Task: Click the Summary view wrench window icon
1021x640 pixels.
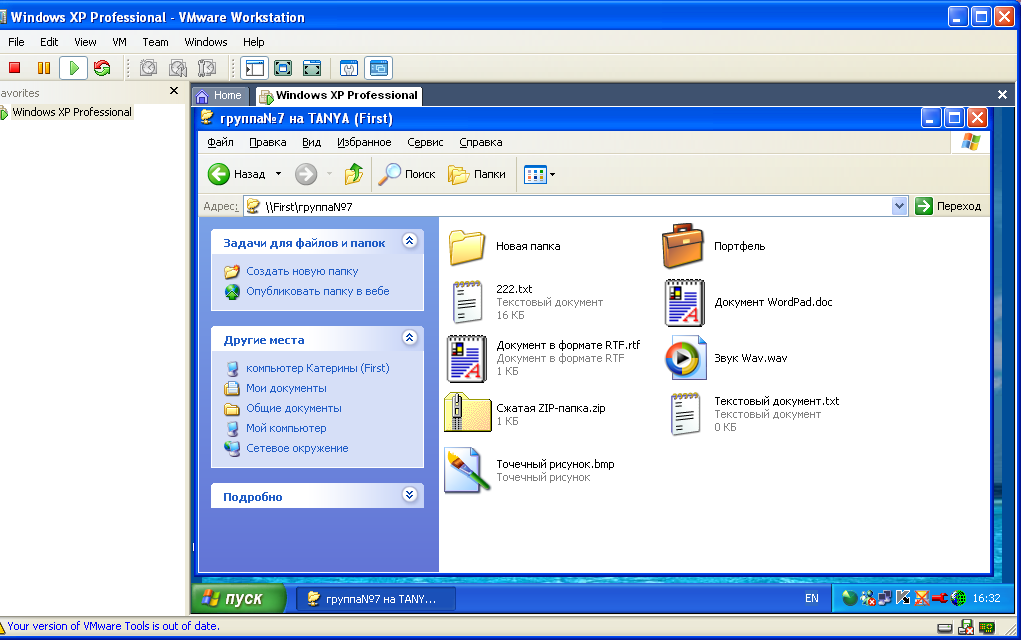Action: pos(349,68)
